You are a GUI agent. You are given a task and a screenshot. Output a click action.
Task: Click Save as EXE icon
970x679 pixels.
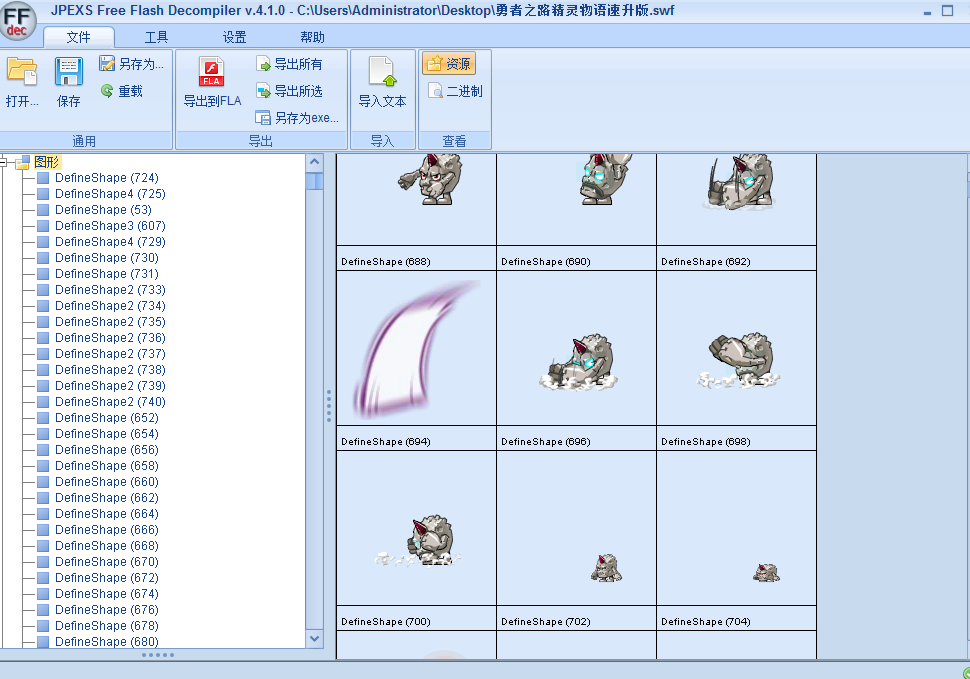click(264, 117)
